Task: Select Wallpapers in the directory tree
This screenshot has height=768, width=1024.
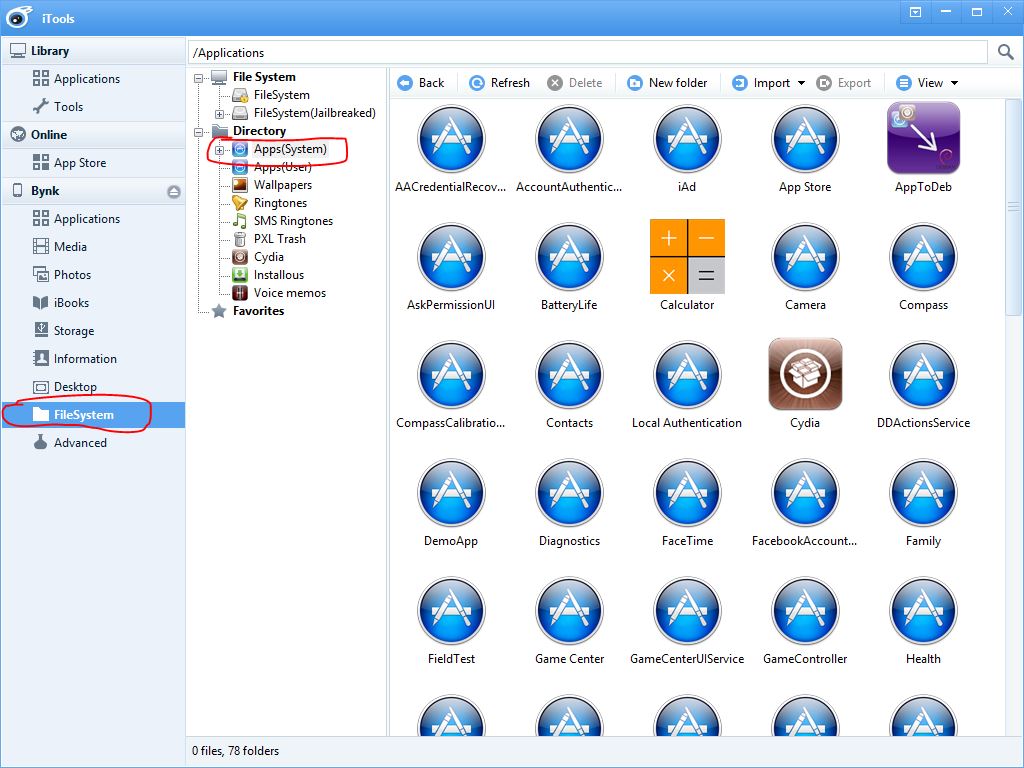Action: click(x=283, y=185)
